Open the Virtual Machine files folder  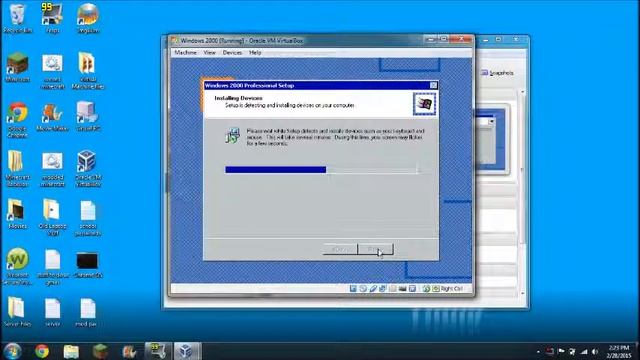(x=87, y=71)
